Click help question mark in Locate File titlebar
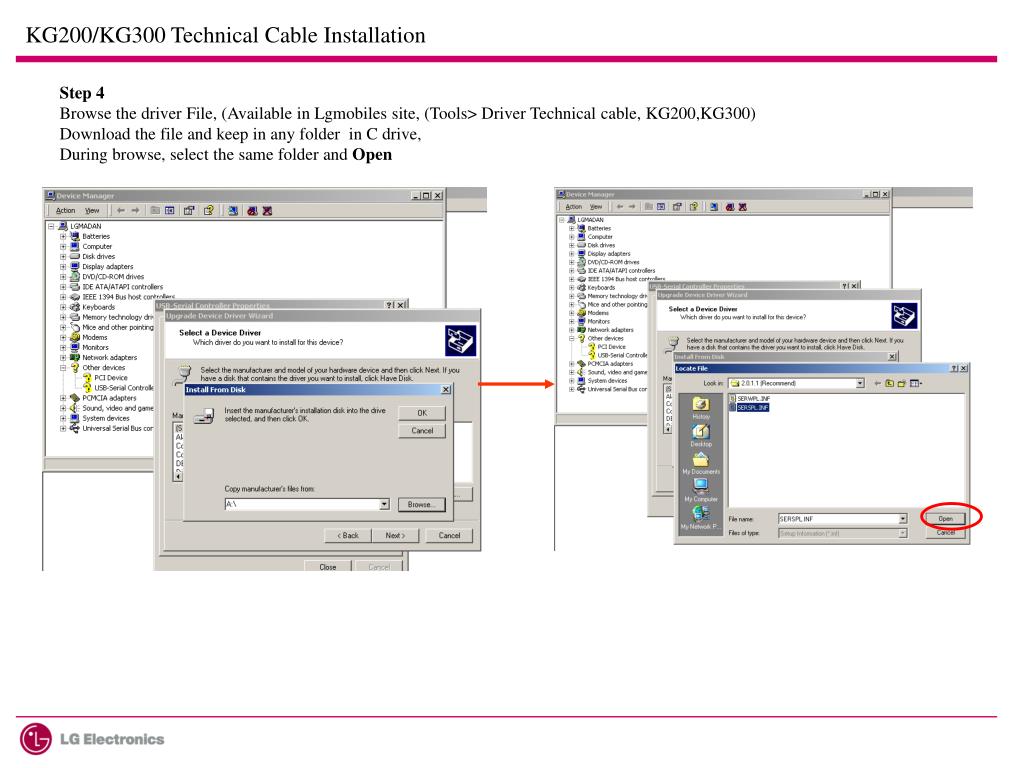Viewport: 1024px width, 768px height. [954, 368]
